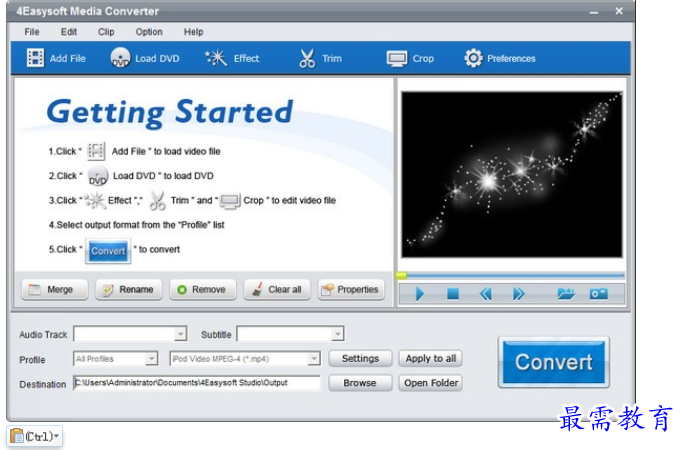Image resolution: width=681 pixels, height=450 pixels.
Task: Open the Clip menu
Action: [106, 32]
